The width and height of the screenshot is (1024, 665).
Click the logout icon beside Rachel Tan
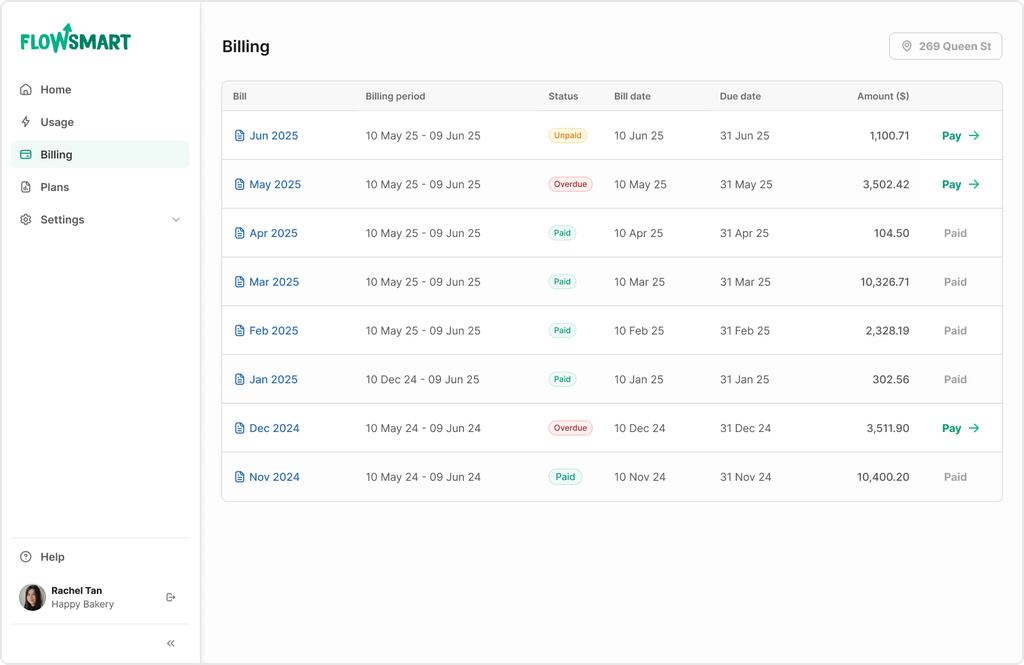tap(171, 597)
